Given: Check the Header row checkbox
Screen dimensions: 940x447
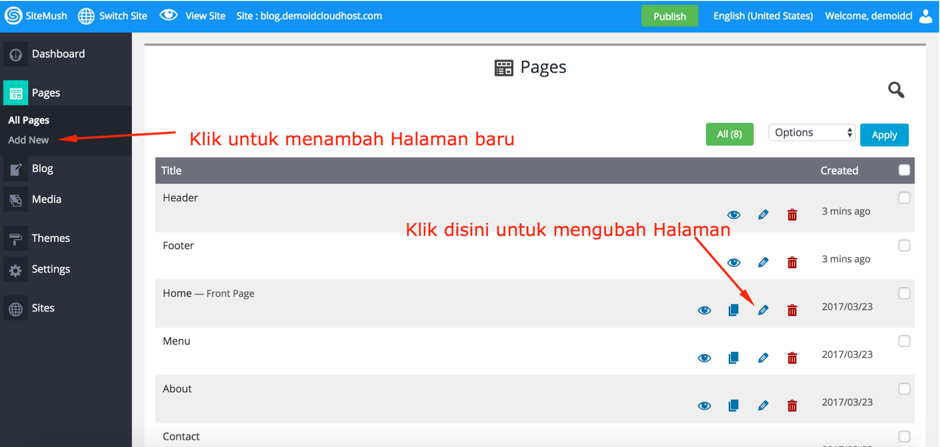Looking at the screenshot, I should 904,198.
